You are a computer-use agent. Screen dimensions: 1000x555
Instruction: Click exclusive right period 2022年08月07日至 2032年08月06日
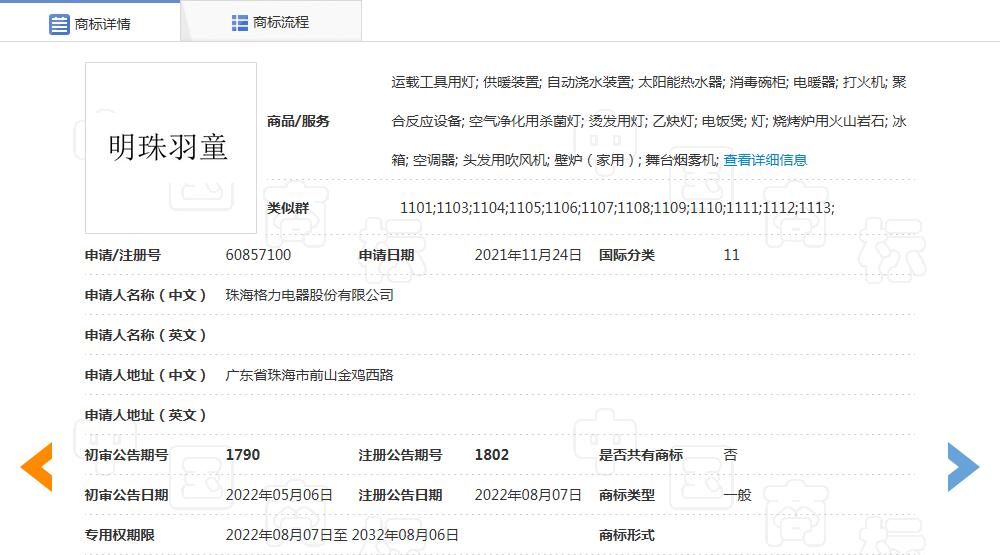342,535
